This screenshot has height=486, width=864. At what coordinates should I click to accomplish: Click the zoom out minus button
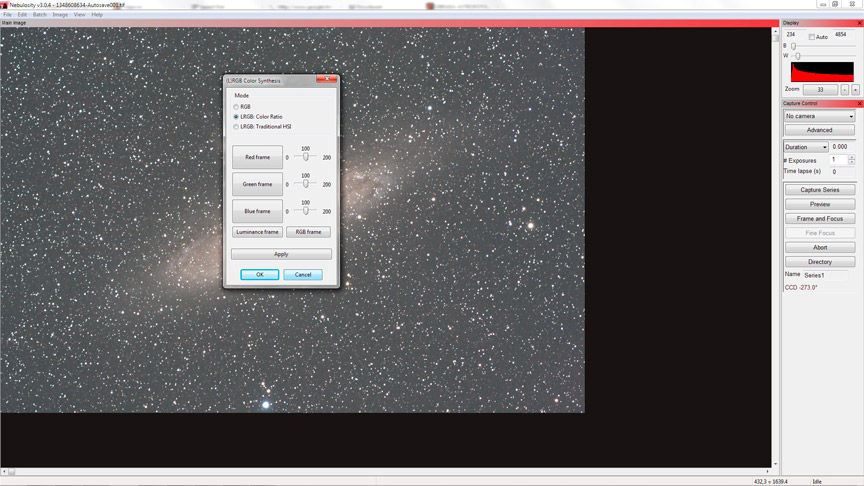844,90
